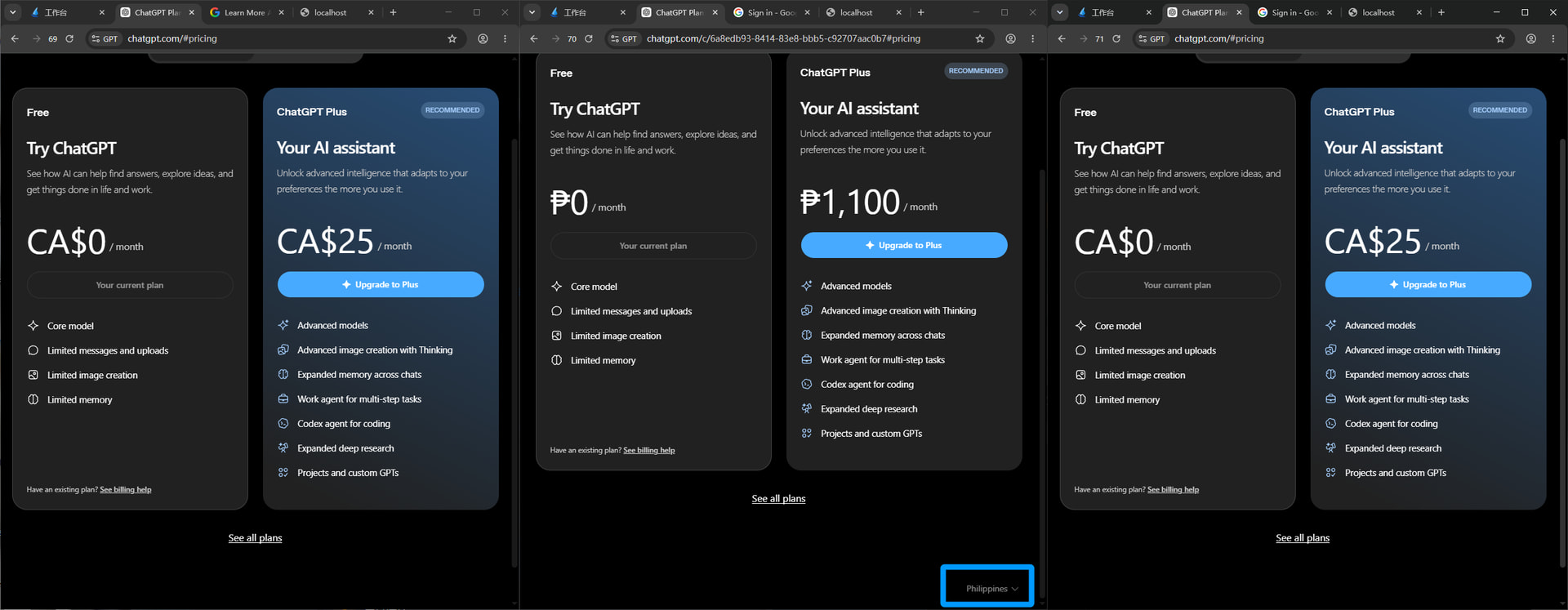This screenshot has width=1568, height=610.
Task: Focus the address bar URL in right window
Action: [1219, 38]
